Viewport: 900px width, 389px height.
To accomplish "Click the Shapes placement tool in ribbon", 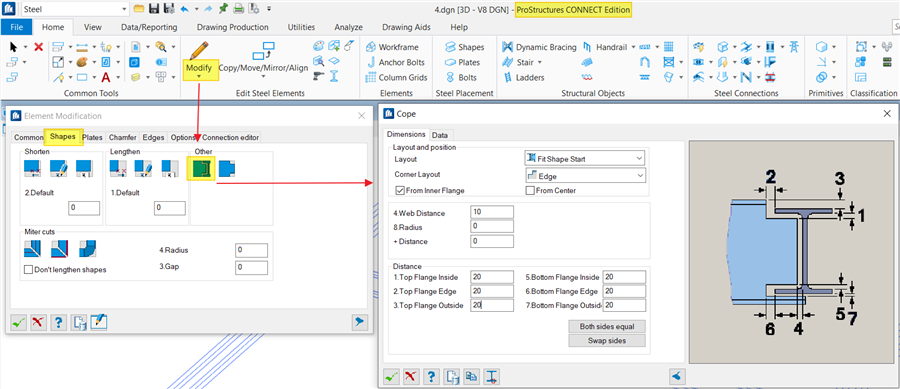I will tap(464, 47).
